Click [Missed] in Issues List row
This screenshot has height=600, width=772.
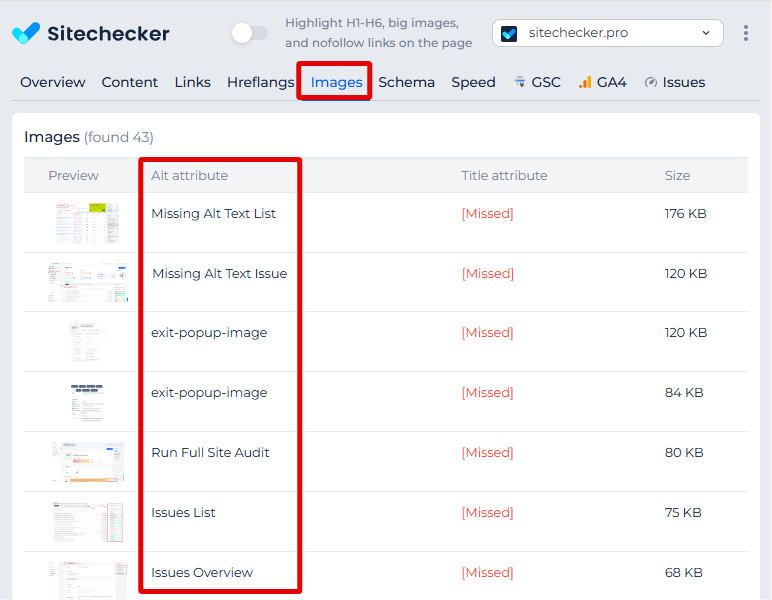(487, 513)
